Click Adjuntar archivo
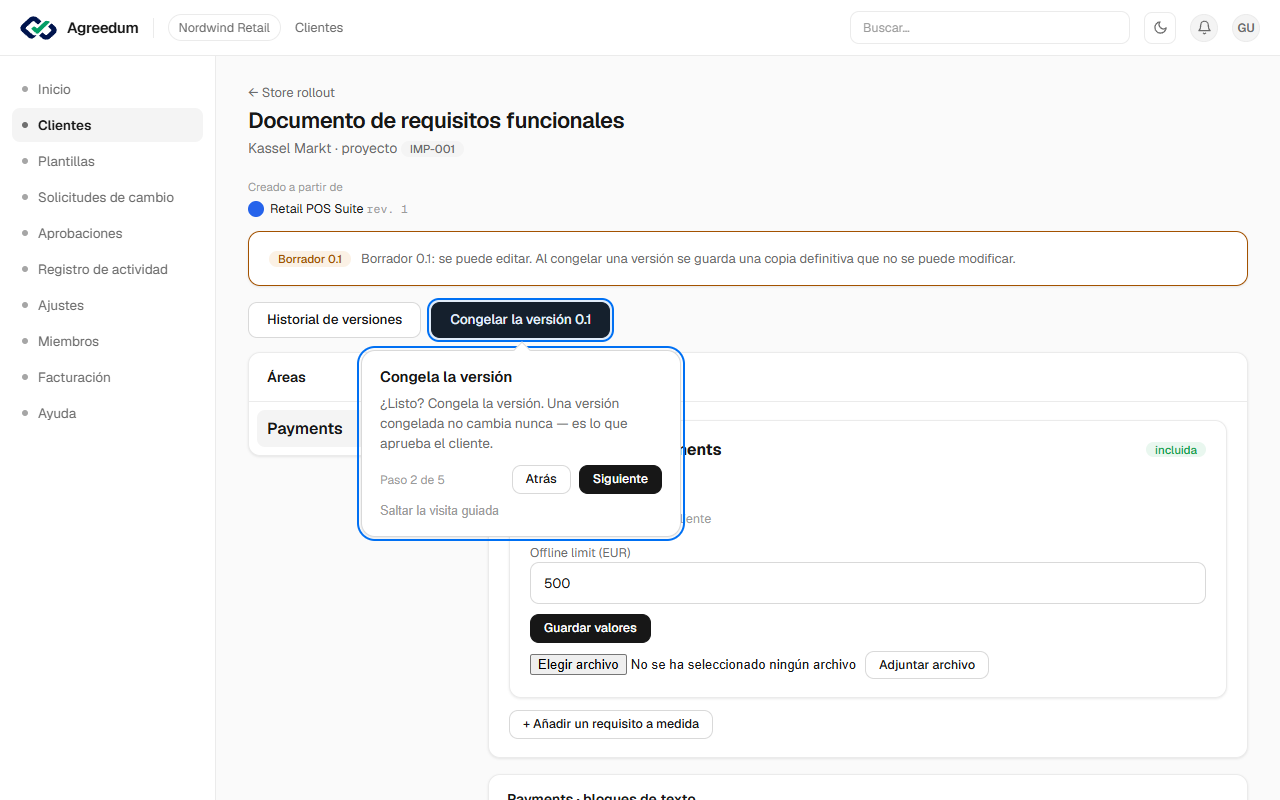 (x=926, y=665)
